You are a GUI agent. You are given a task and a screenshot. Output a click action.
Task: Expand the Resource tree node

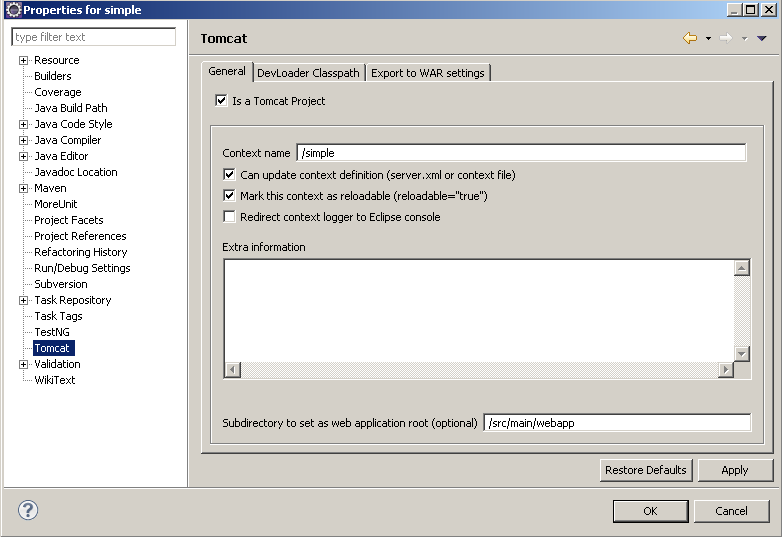tap(23, 60)
